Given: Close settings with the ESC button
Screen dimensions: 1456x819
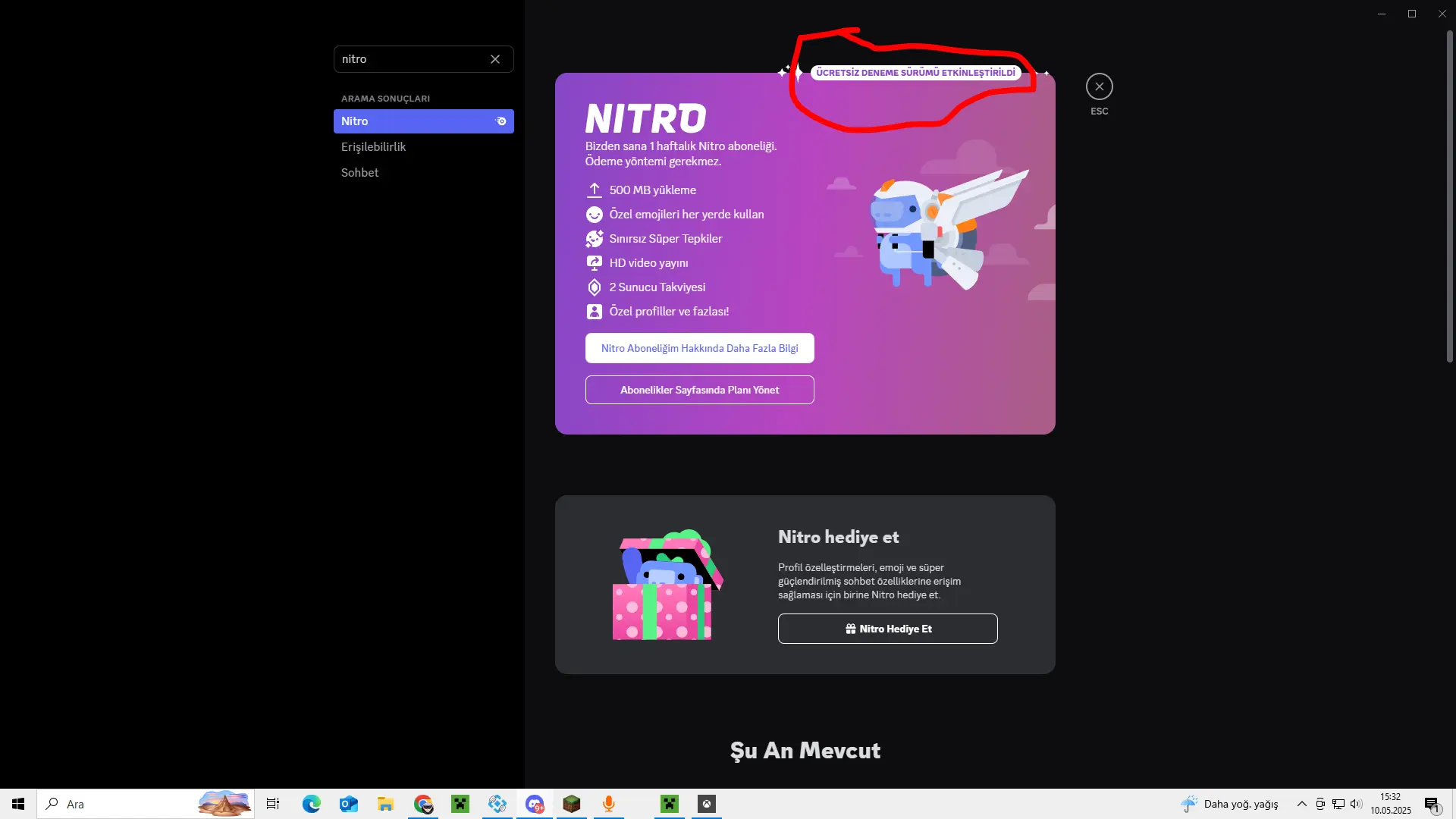Looking at the screenshot, I should pyautogui.click(x=1099, y=86).
